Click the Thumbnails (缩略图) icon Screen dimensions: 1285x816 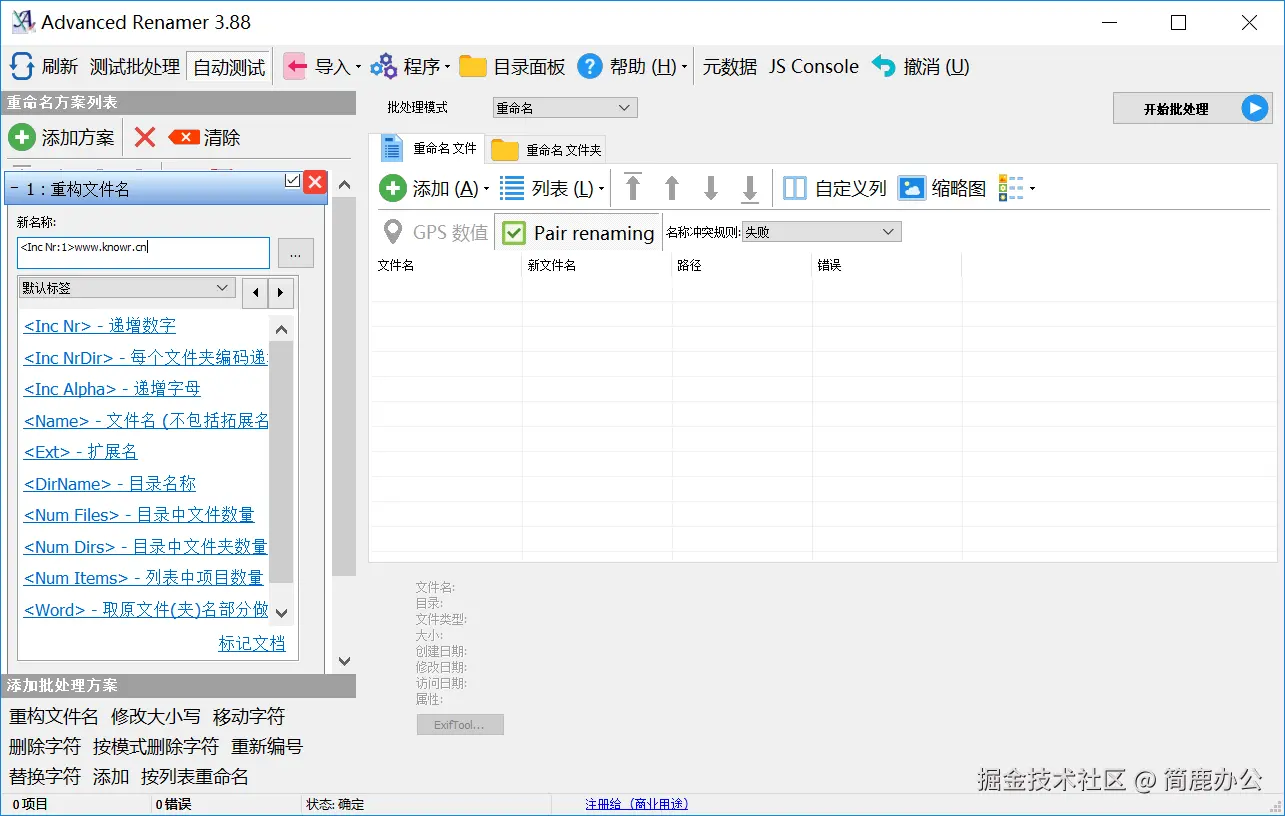coord(912,188)
